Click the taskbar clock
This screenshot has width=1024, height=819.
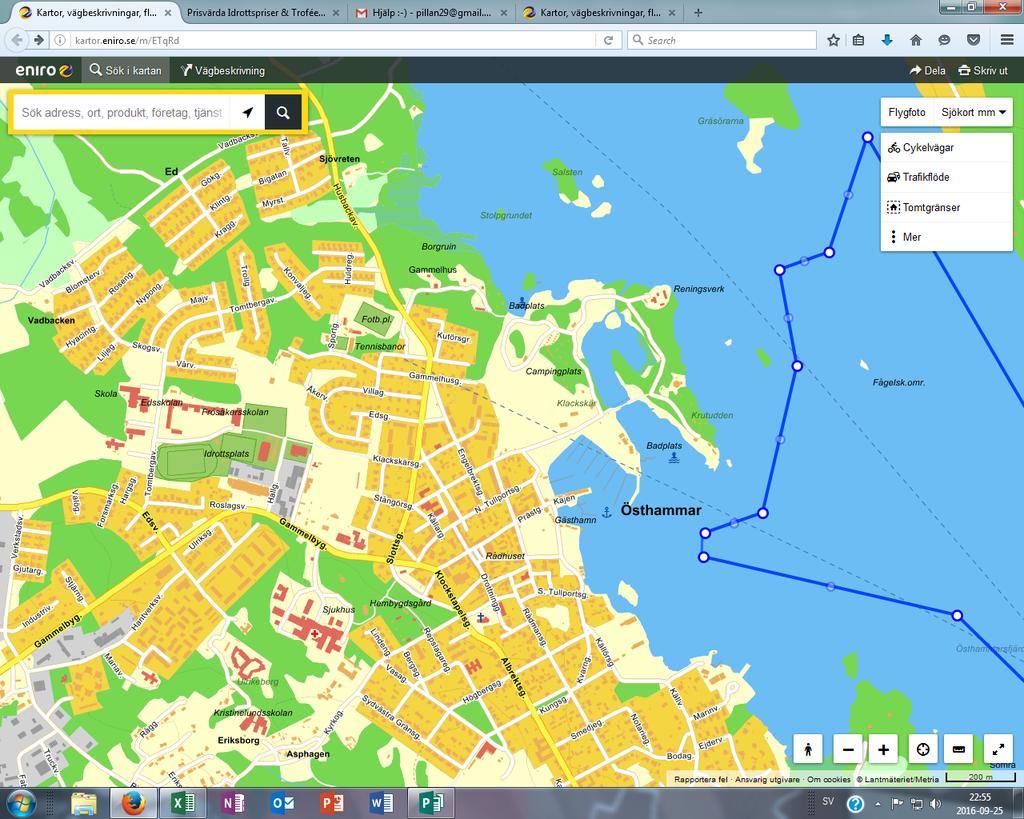[x=980, y=803]
